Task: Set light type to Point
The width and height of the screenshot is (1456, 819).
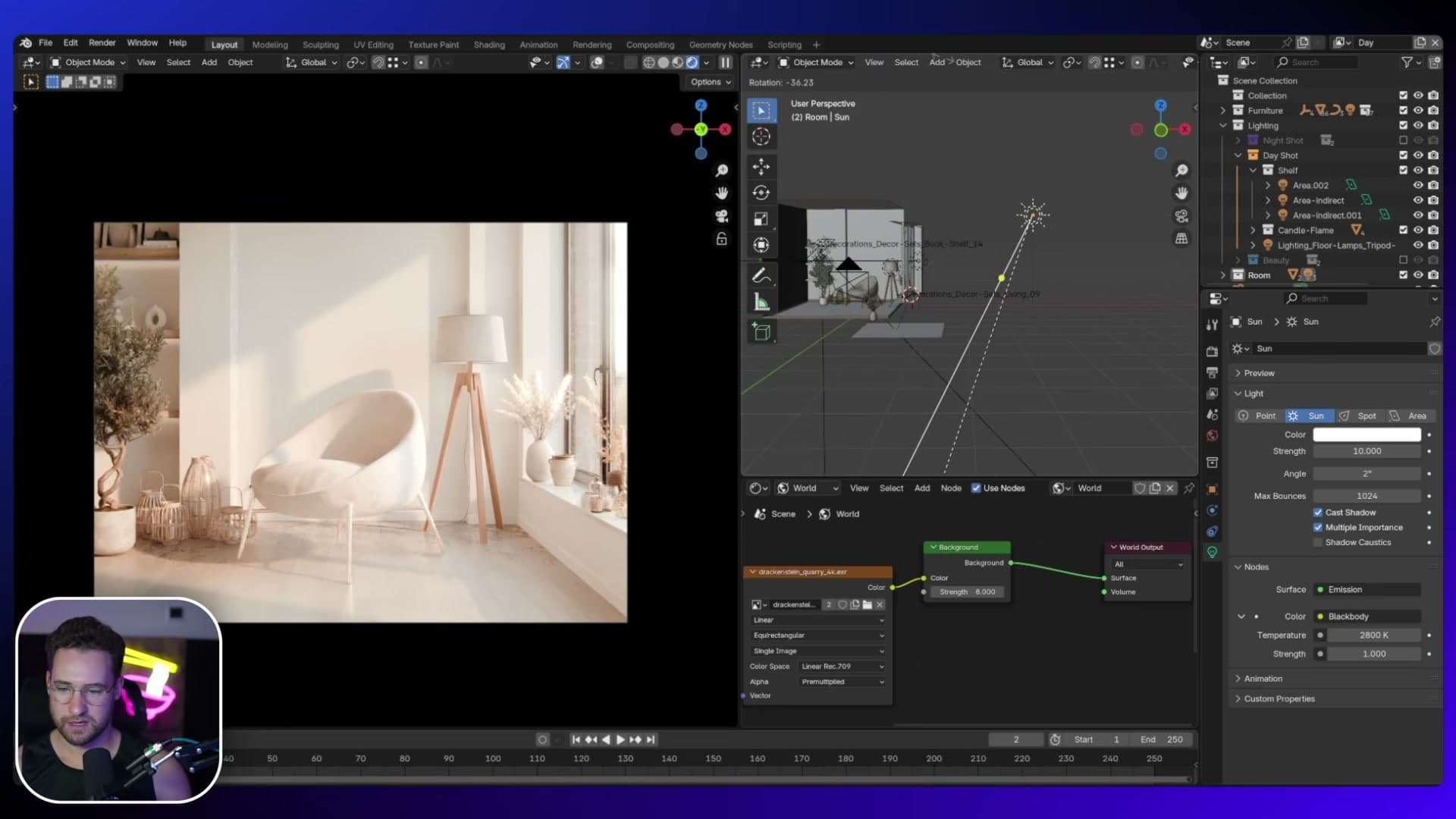Action: pos(1257,416)
